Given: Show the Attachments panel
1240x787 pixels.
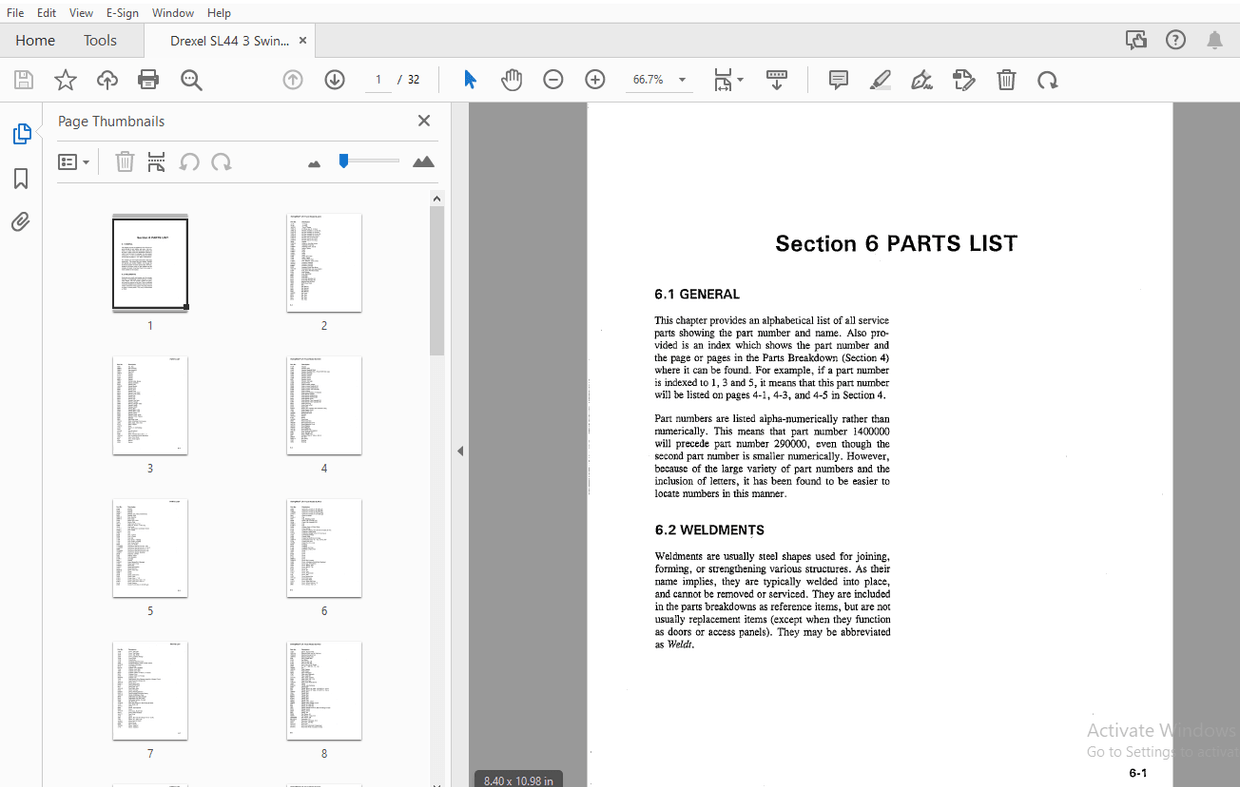Looking at the screenshot, I should 20,221.
